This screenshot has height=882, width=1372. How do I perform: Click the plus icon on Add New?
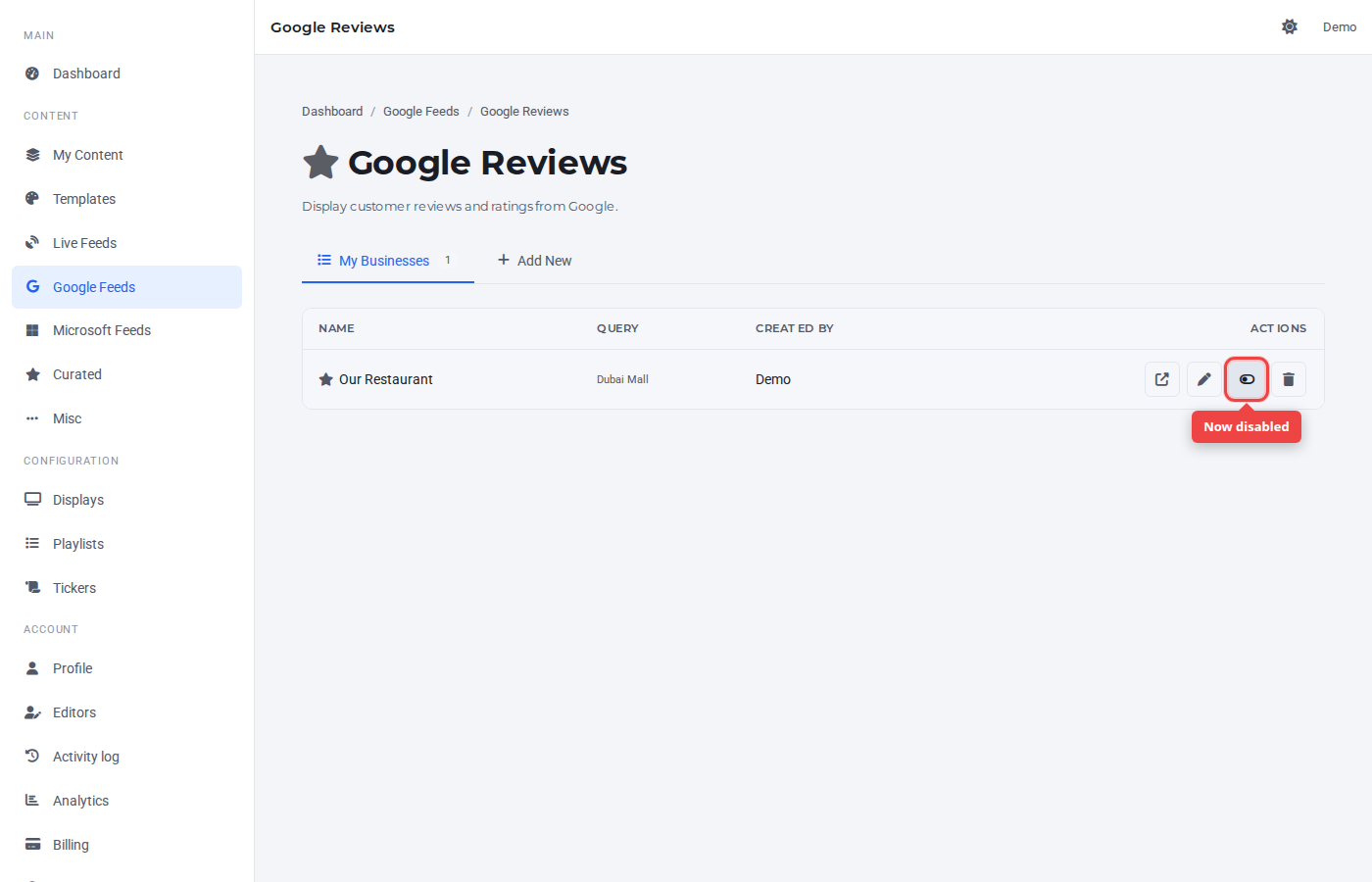(504, 260)
